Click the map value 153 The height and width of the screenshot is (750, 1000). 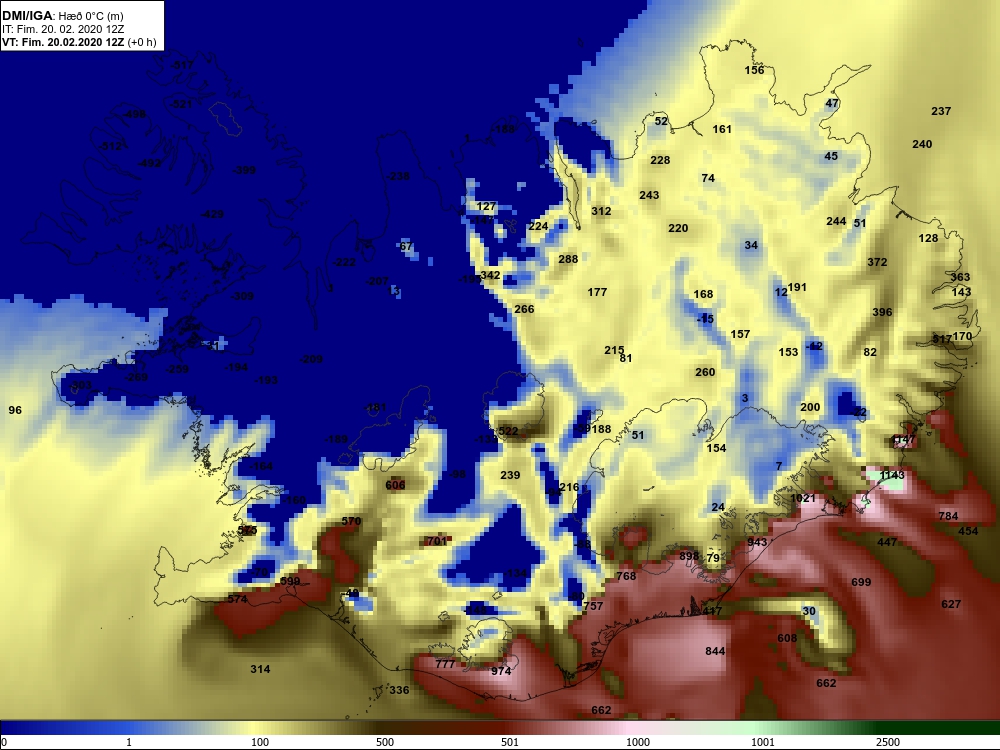click(x=789, y=352)
